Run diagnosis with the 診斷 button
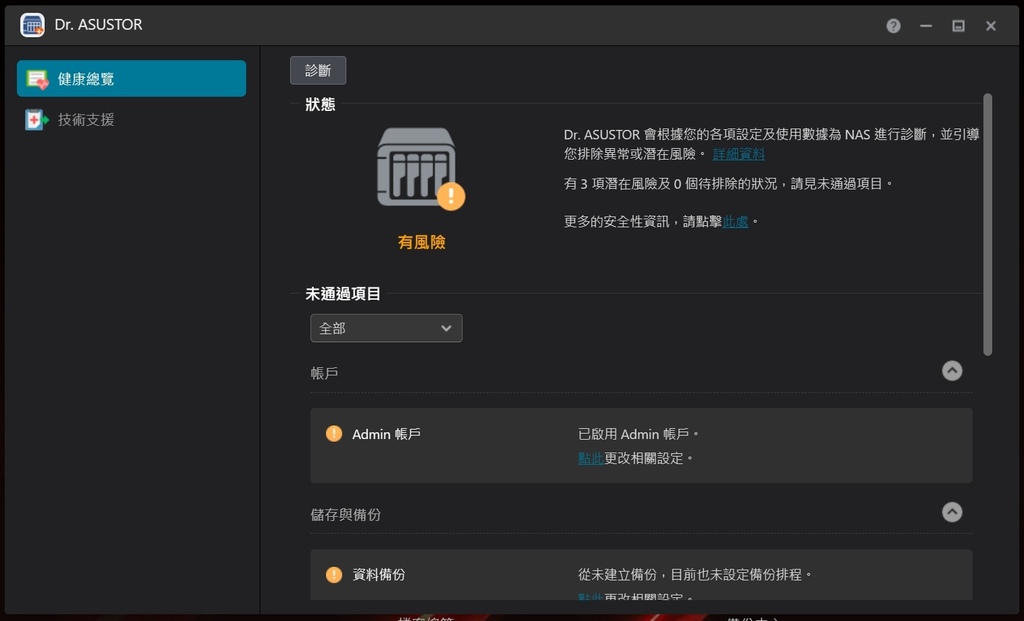 pos(318,70)
